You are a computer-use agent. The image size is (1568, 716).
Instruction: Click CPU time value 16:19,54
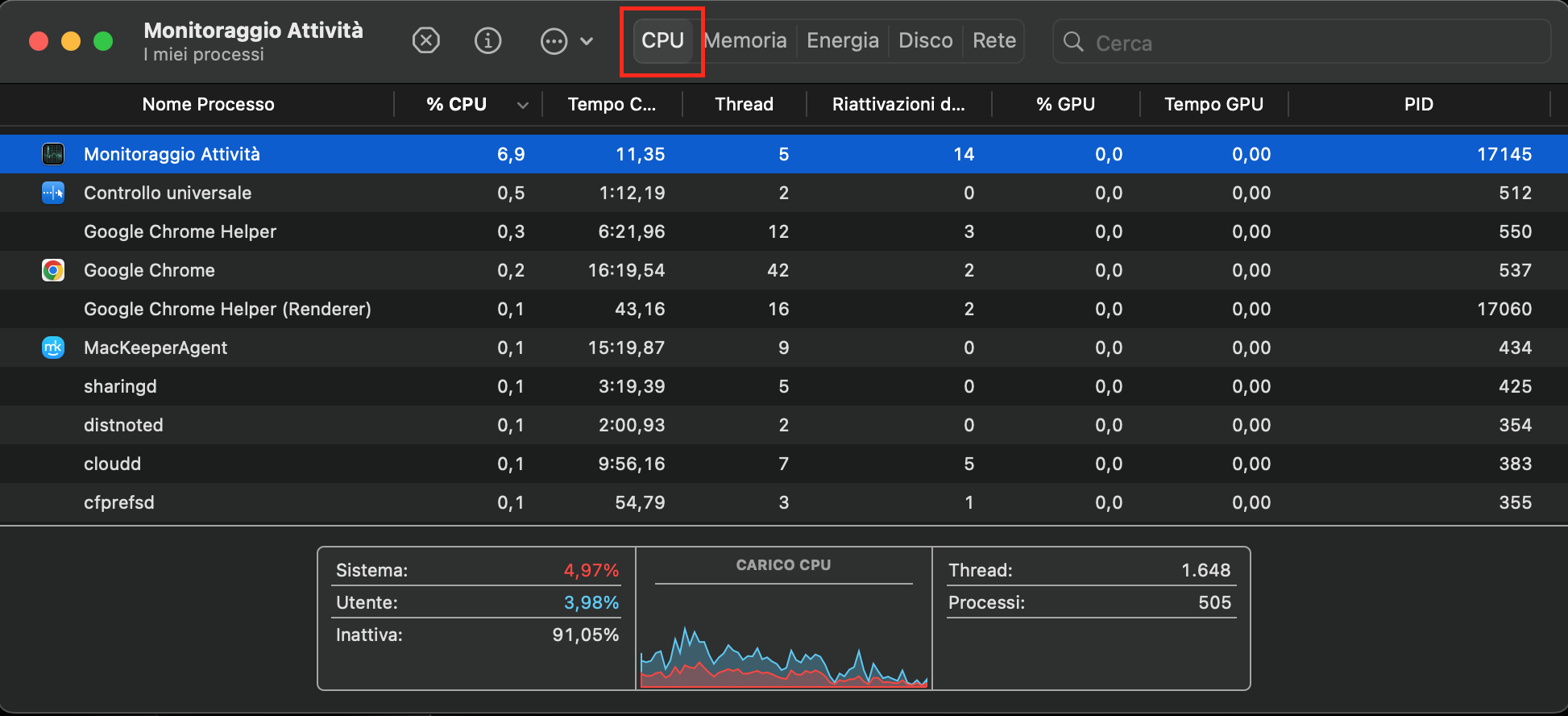point(627,270)
